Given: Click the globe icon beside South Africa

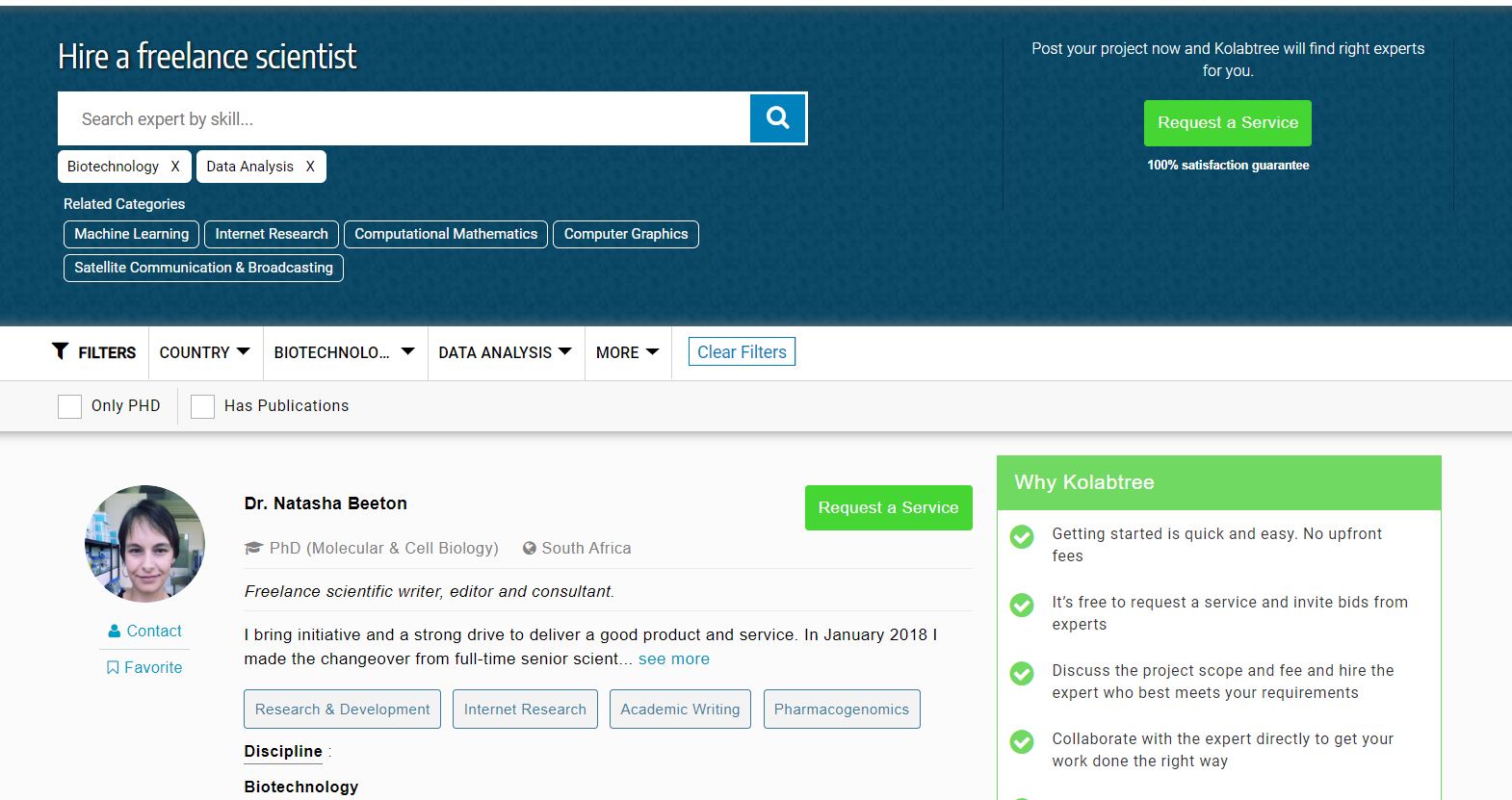Looking at the screenshot, I should pyautogui.click(x=529, y=549).
